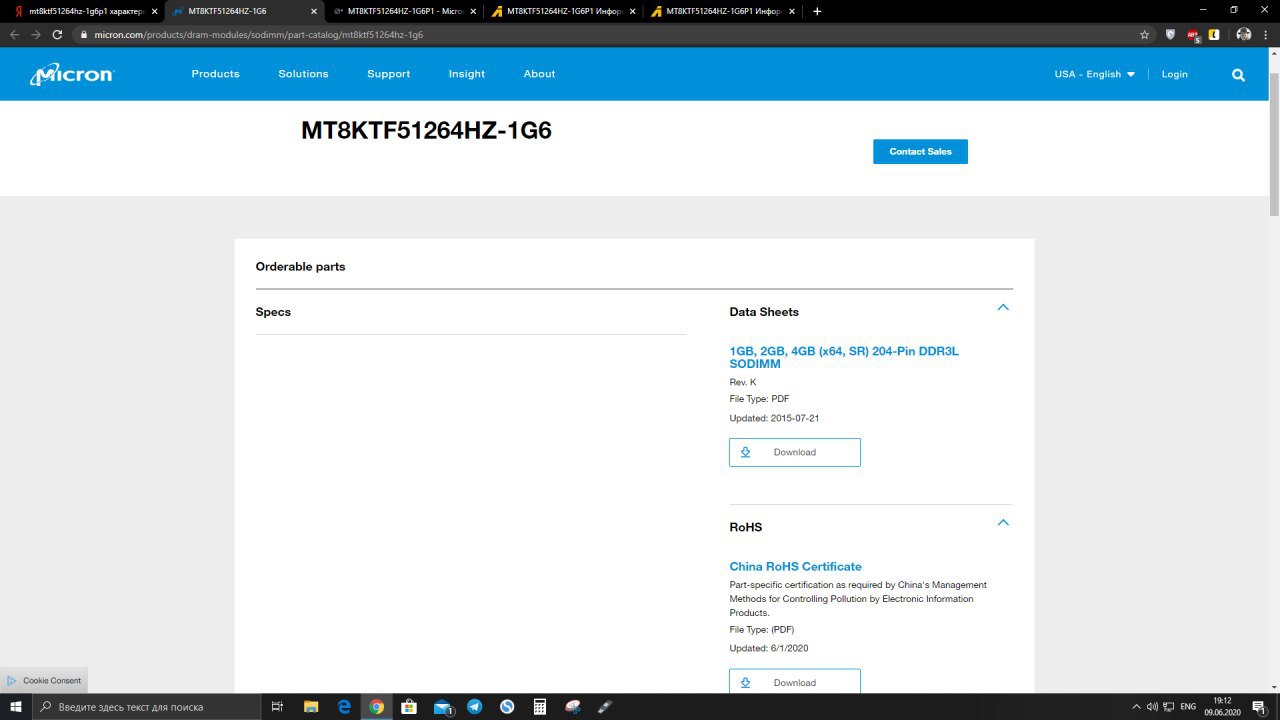This screenshot has width=1280, height=720.
Task: Click the Chrome icon on the taskbar
Action: coord(377,706)
